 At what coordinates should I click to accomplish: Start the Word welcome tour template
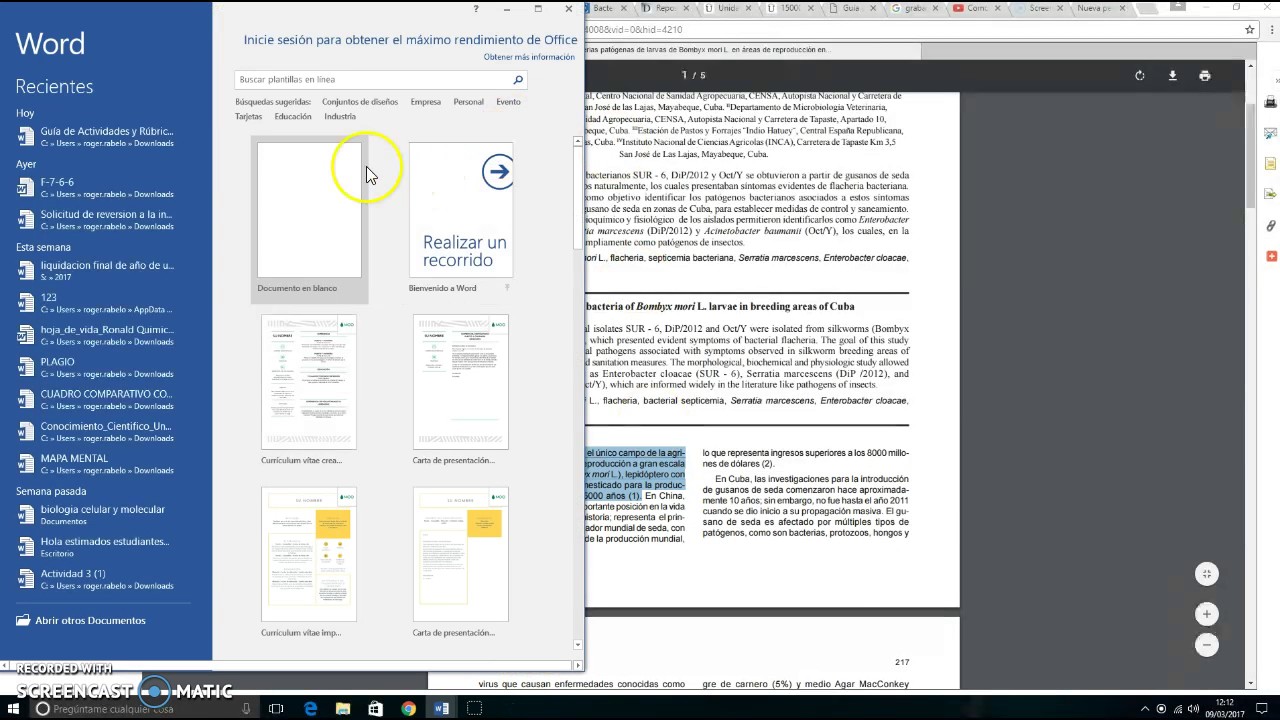tap(461, 219)
